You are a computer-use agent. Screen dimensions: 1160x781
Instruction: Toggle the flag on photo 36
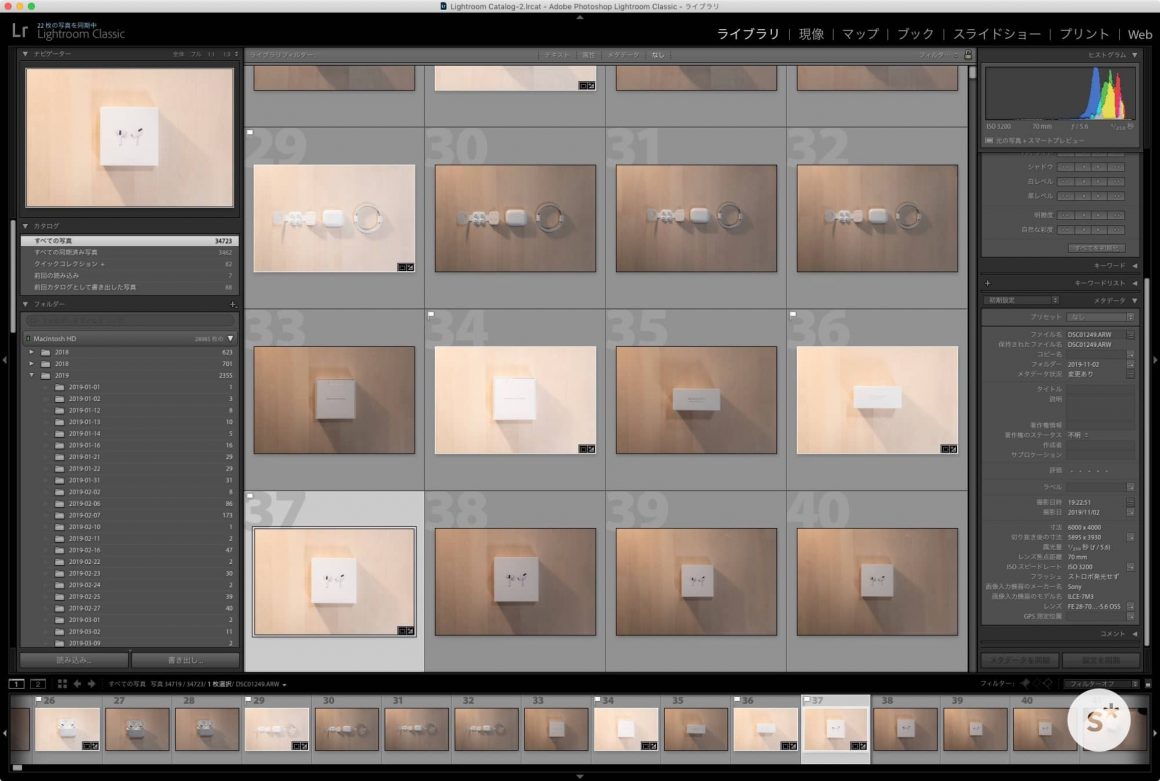pyautogui.click(x=793, y=314)
